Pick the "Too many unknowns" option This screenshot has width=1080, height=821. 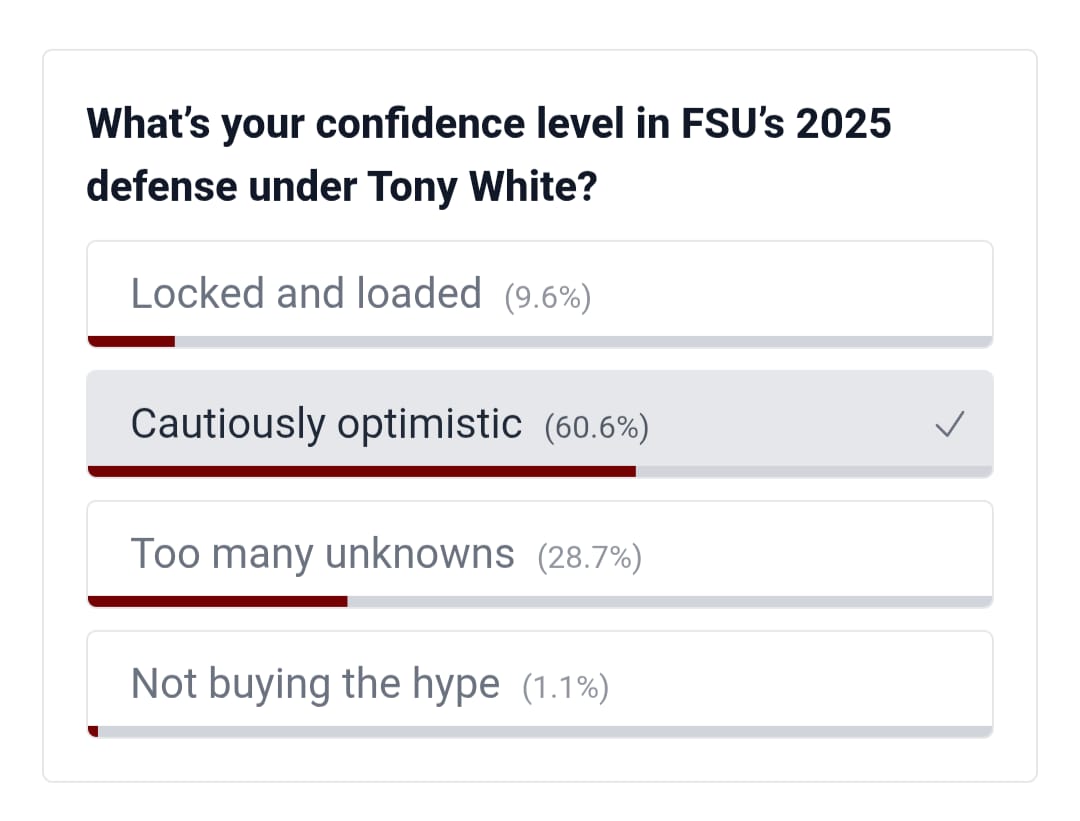322,554
